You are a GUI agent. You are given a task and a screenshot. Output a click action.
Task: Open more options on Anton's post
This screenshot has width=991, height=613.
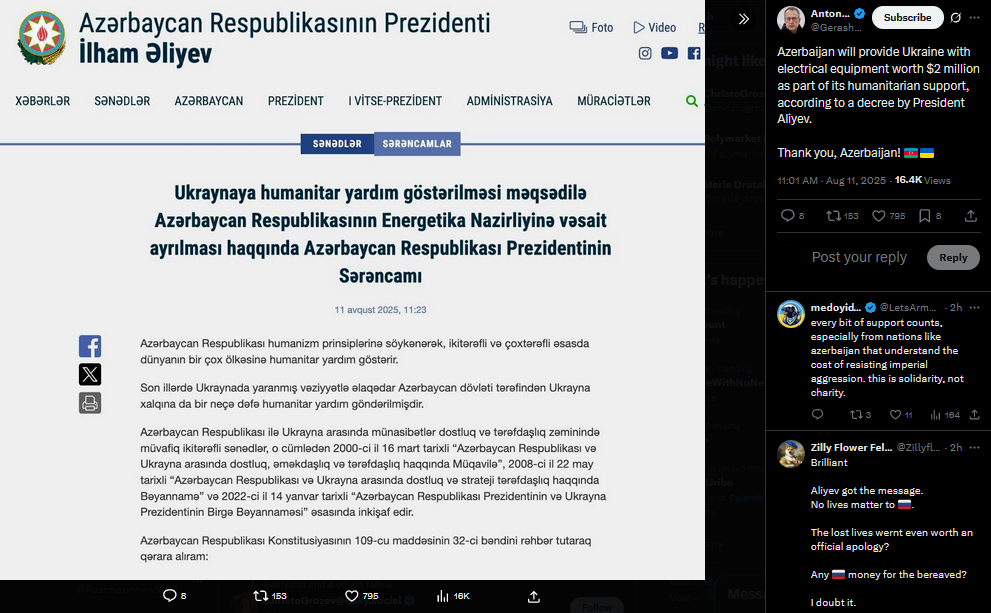point(975,18)
